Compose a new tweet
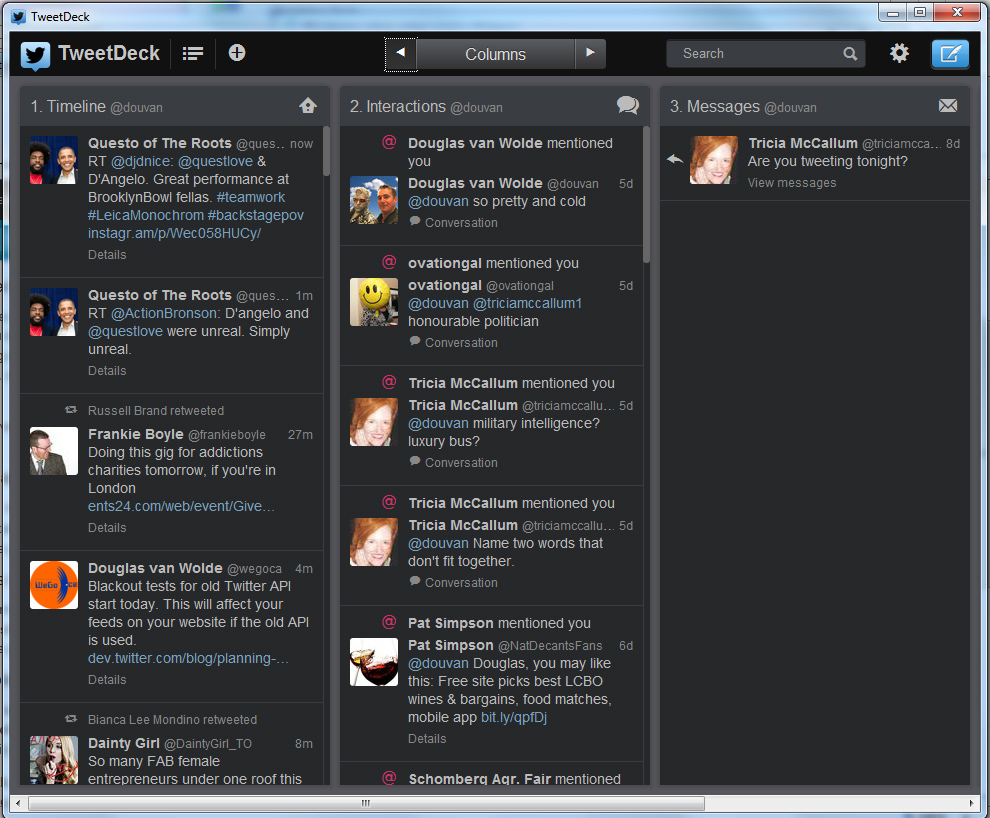Viewport: 990px width, 818px height. coord(950,54)
